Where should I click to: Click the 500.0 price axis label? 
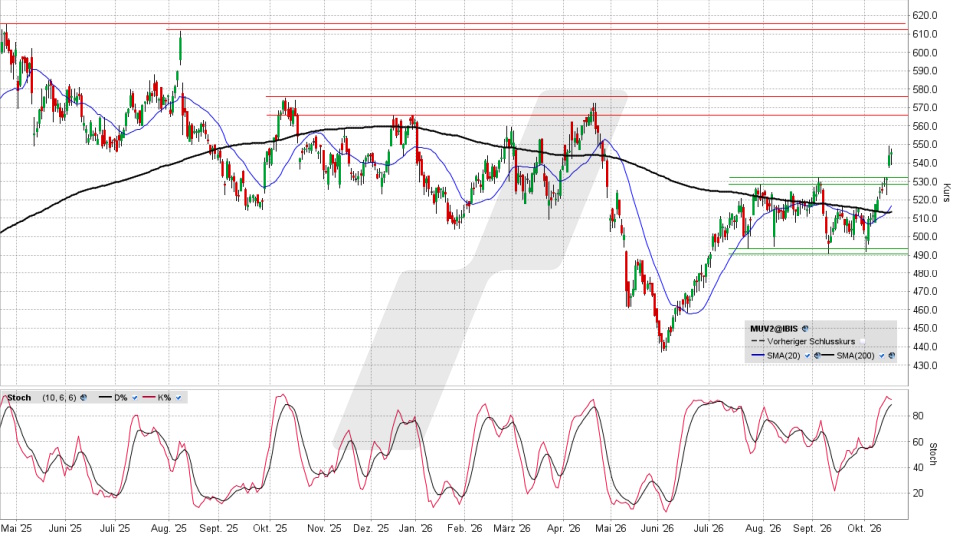point(924,236)
